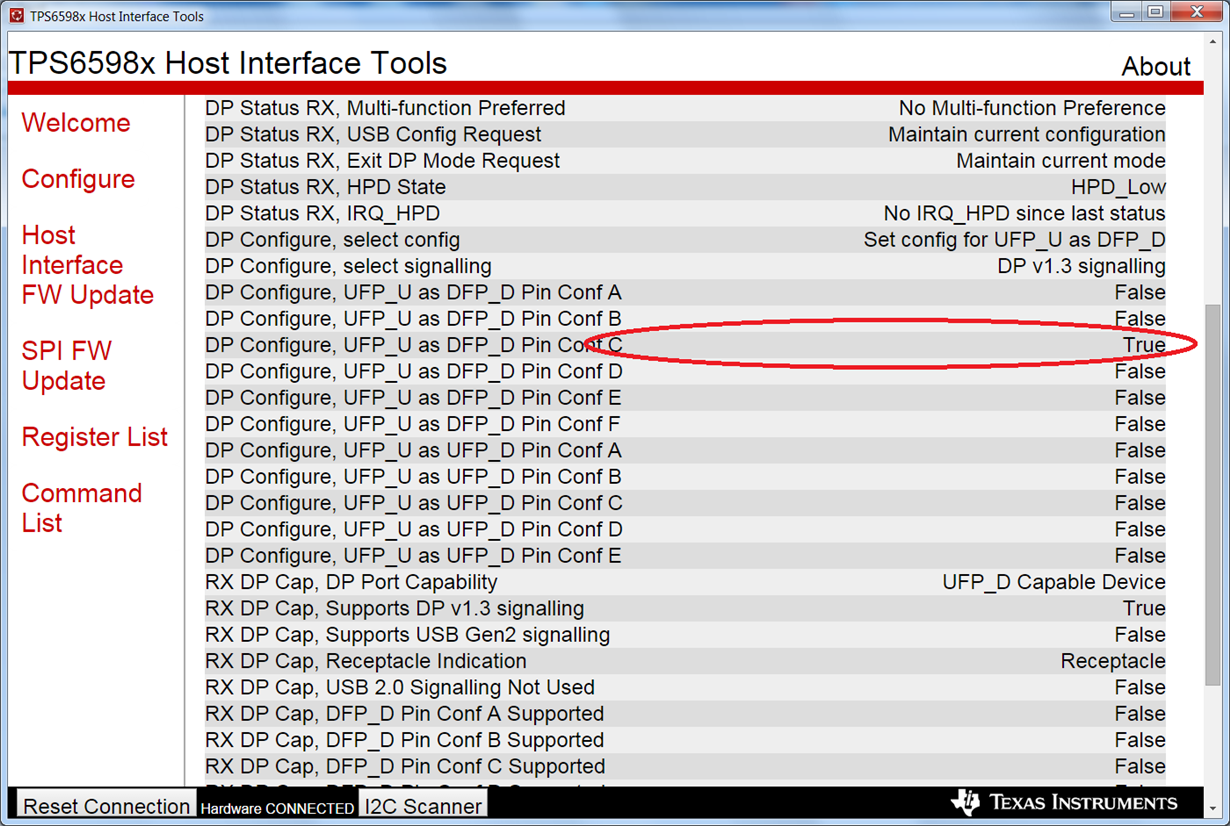Click the HPD_Low value
This screenshot has width=1230, height=826.
click(1118, 187)
